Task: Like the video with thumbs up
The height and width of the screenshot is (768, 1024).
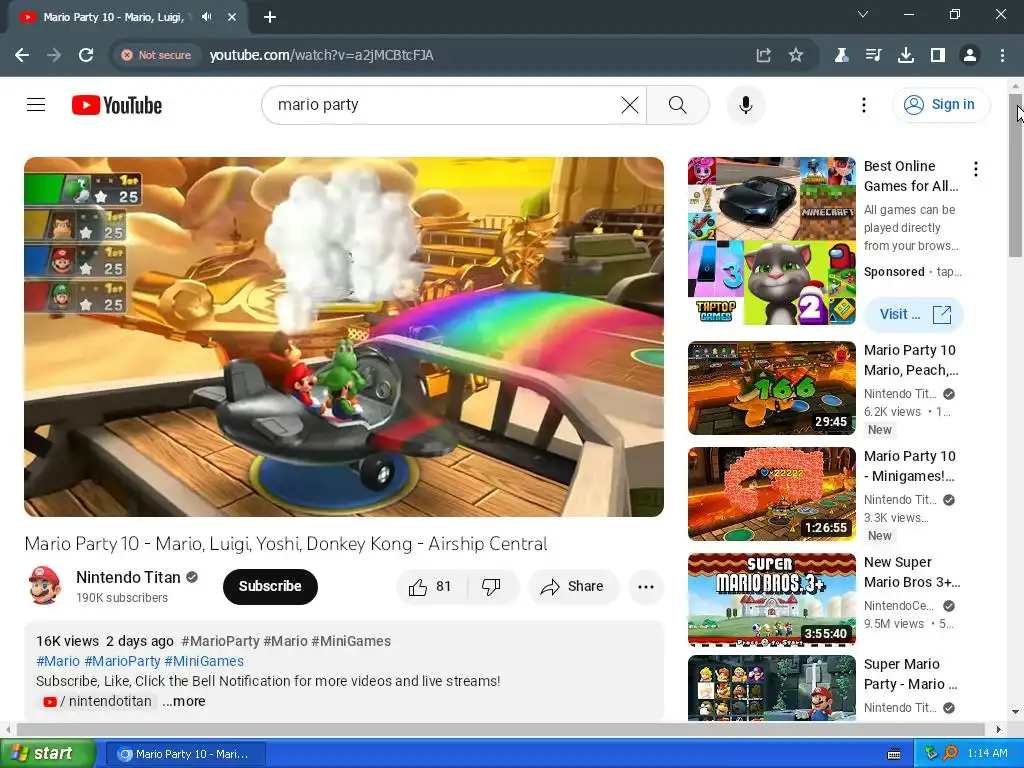Action: (431, 586)
